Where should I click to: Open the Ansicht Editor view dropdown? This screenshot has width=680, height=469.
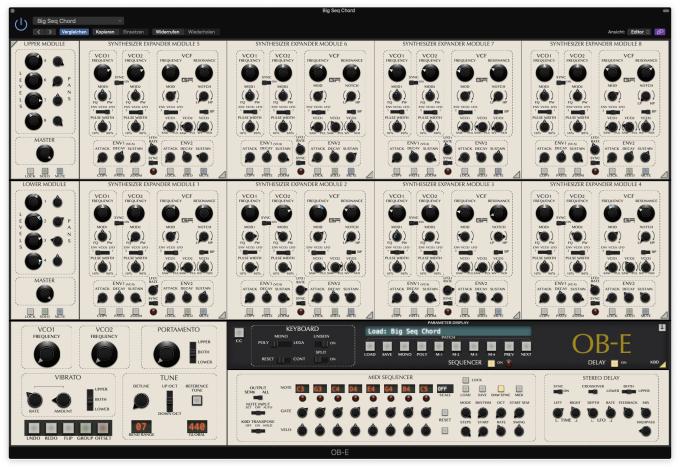[x=640, y=32]
